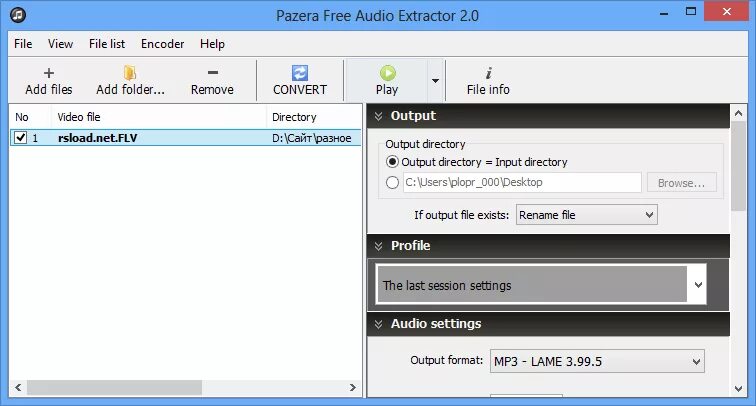Image resolution: width=756 pixels, height=406 pixels.
Task: Sort by the No column header
Action: coord(30,117)
